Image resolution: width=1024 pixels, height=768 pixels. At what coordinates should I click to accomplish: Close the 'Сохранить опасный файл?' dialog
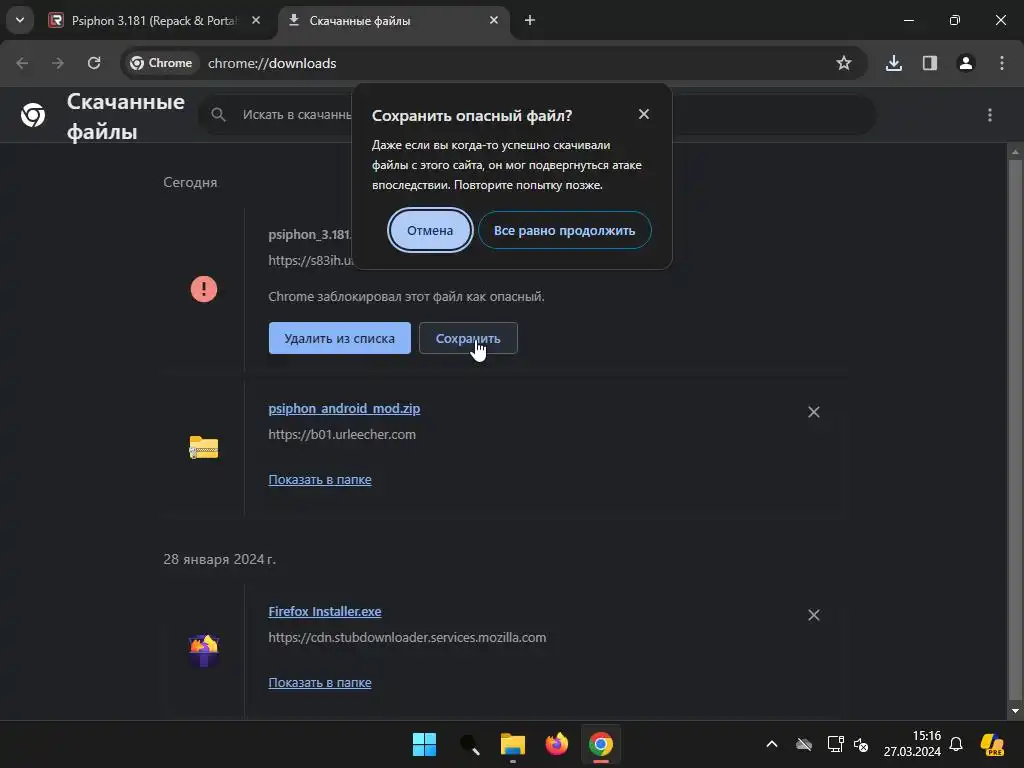[644, 114]
